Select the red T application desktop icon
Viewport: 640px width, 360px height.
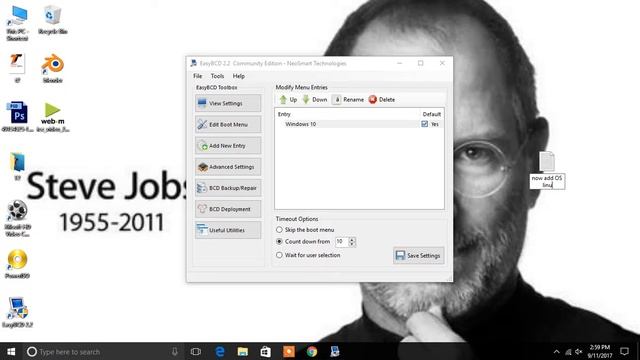(x=17, y=68)
